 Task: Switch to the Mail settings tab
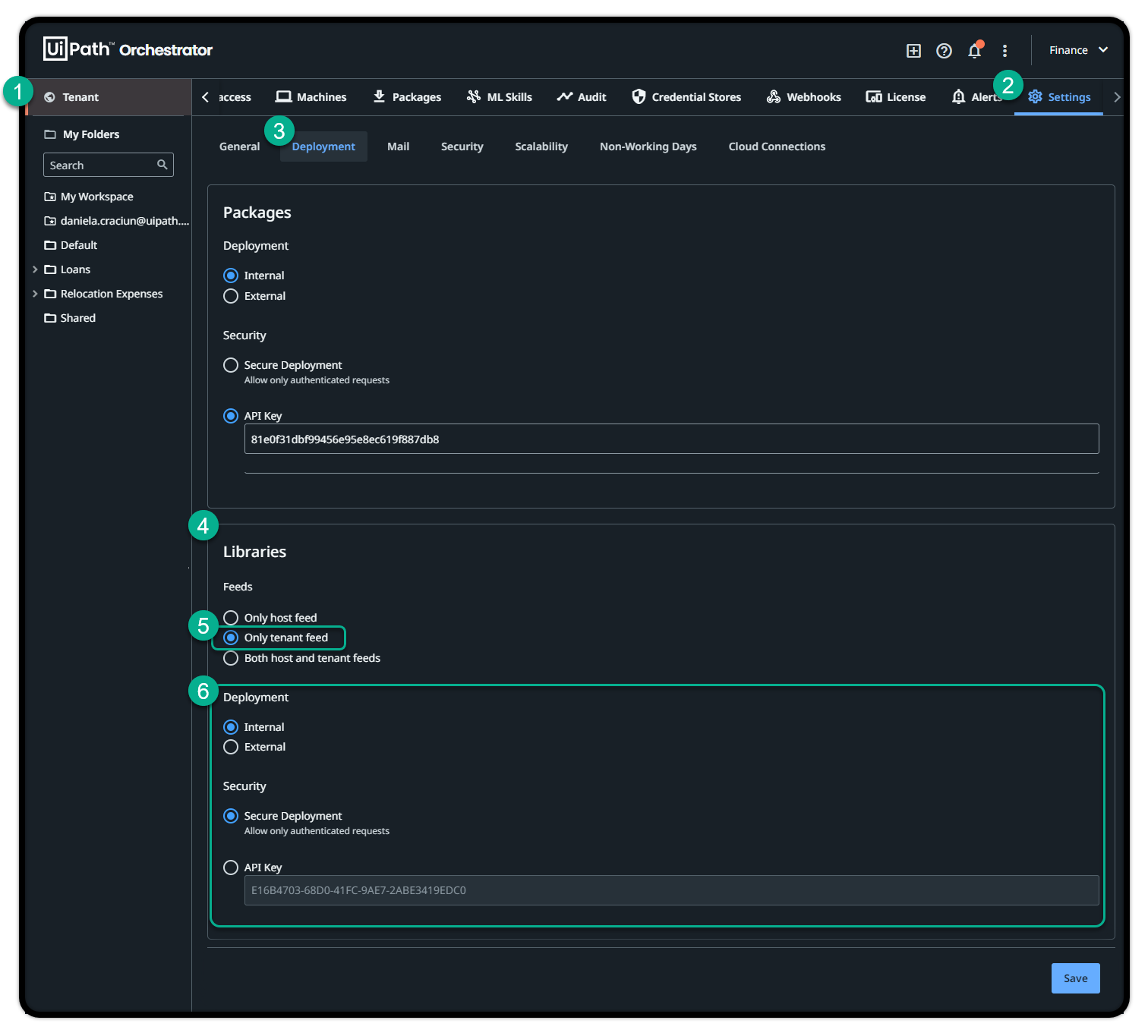tap(398, 146)
